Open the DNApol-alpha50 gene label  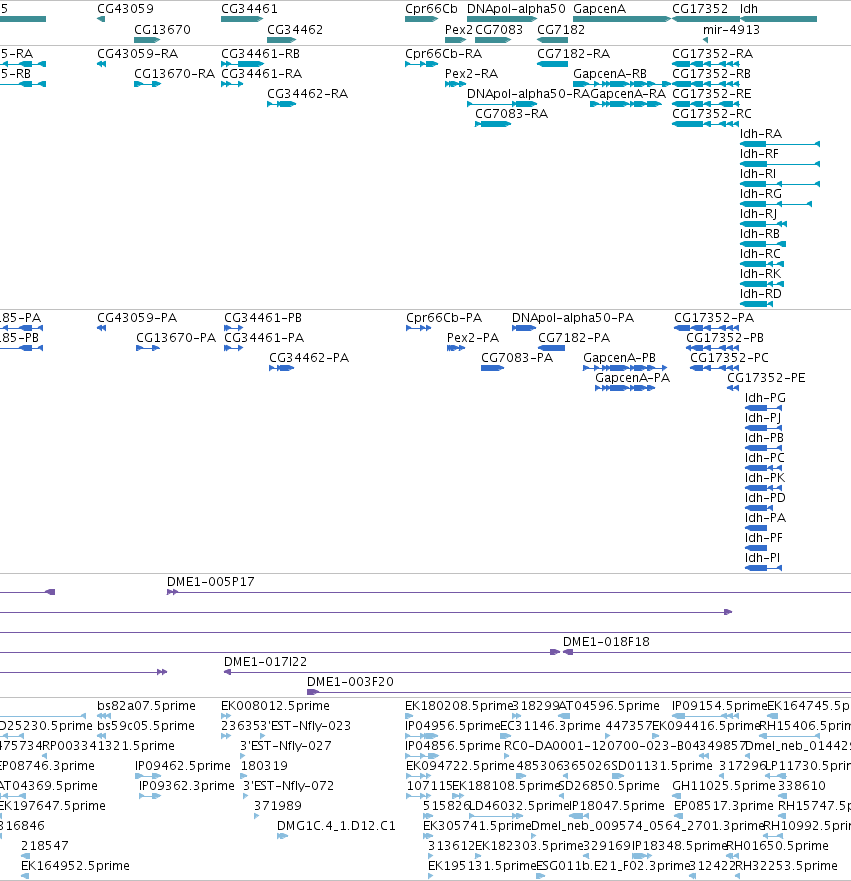pyautogui.click(x=516, y=9)
